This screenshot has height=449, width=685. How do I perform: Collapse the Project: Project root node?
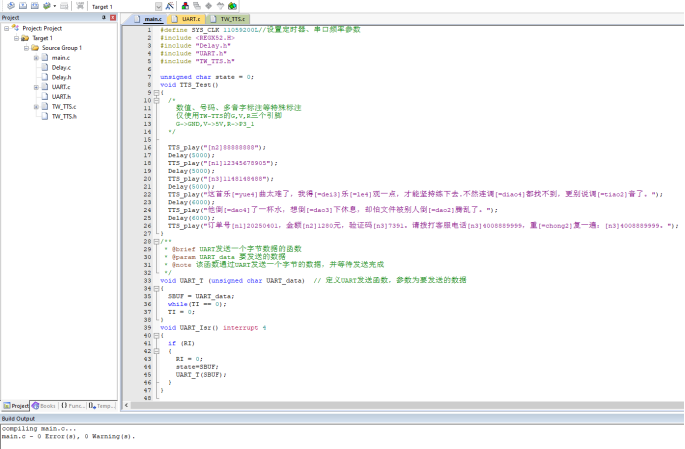click(x=7, y=28)
